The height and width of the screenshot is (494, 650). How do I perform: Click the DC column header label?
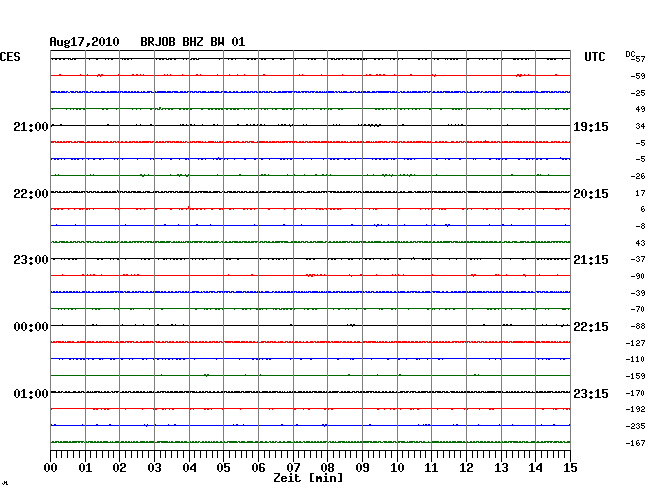click(x=630, y=54)
